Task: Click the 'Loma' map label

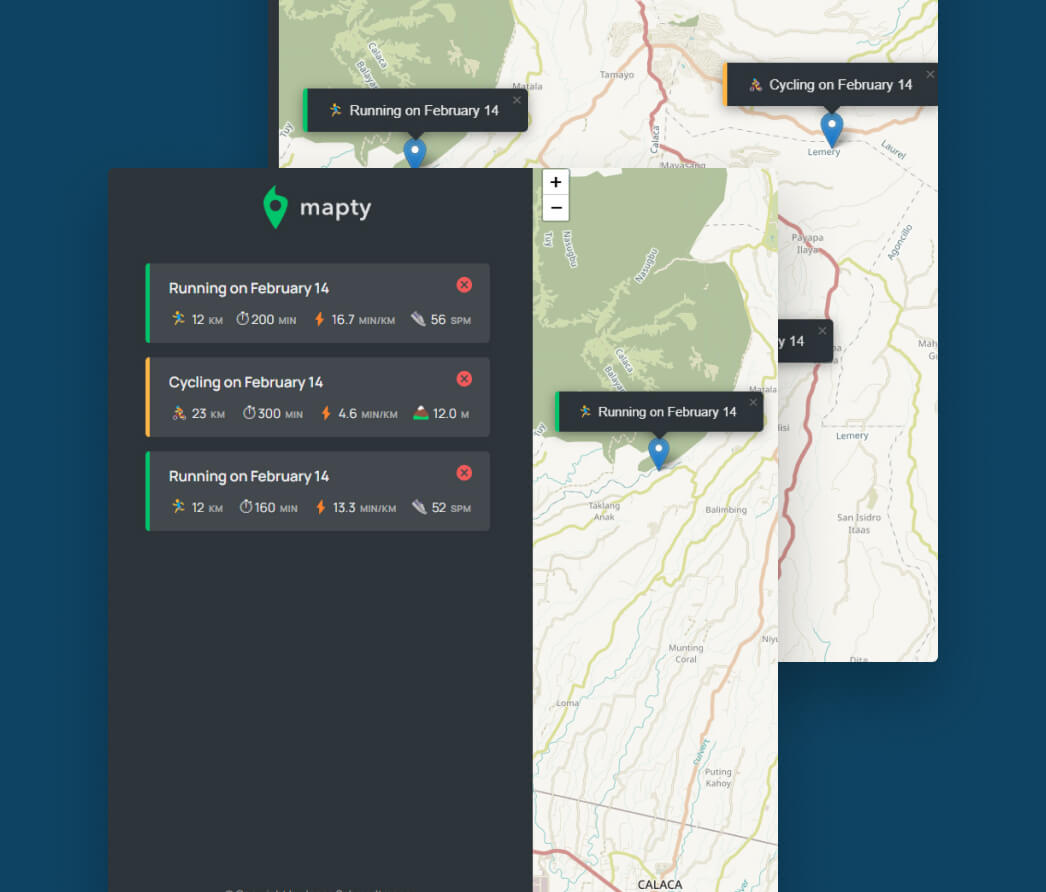Action: tap(568, 703)
